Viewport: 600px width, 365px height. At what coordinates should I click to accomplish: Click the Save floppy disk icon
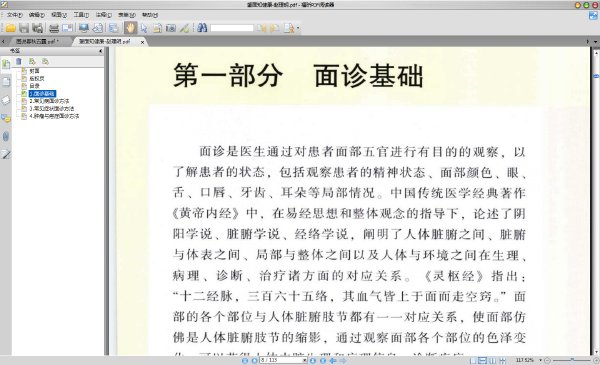click(24, 28)
